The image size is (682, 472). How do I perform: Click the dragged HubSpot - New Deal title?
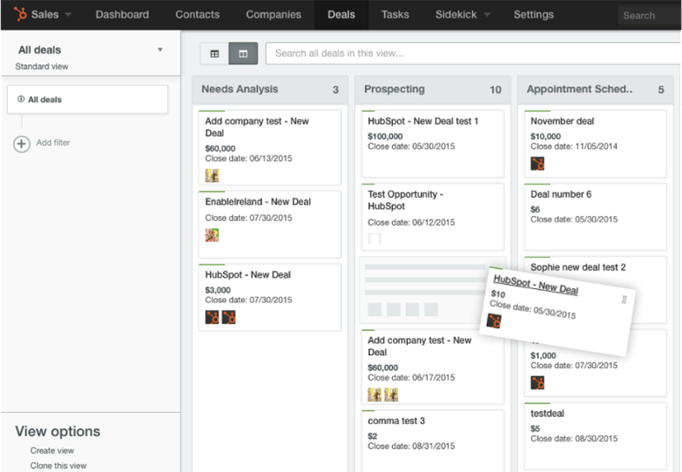click(x=536, y=285)
